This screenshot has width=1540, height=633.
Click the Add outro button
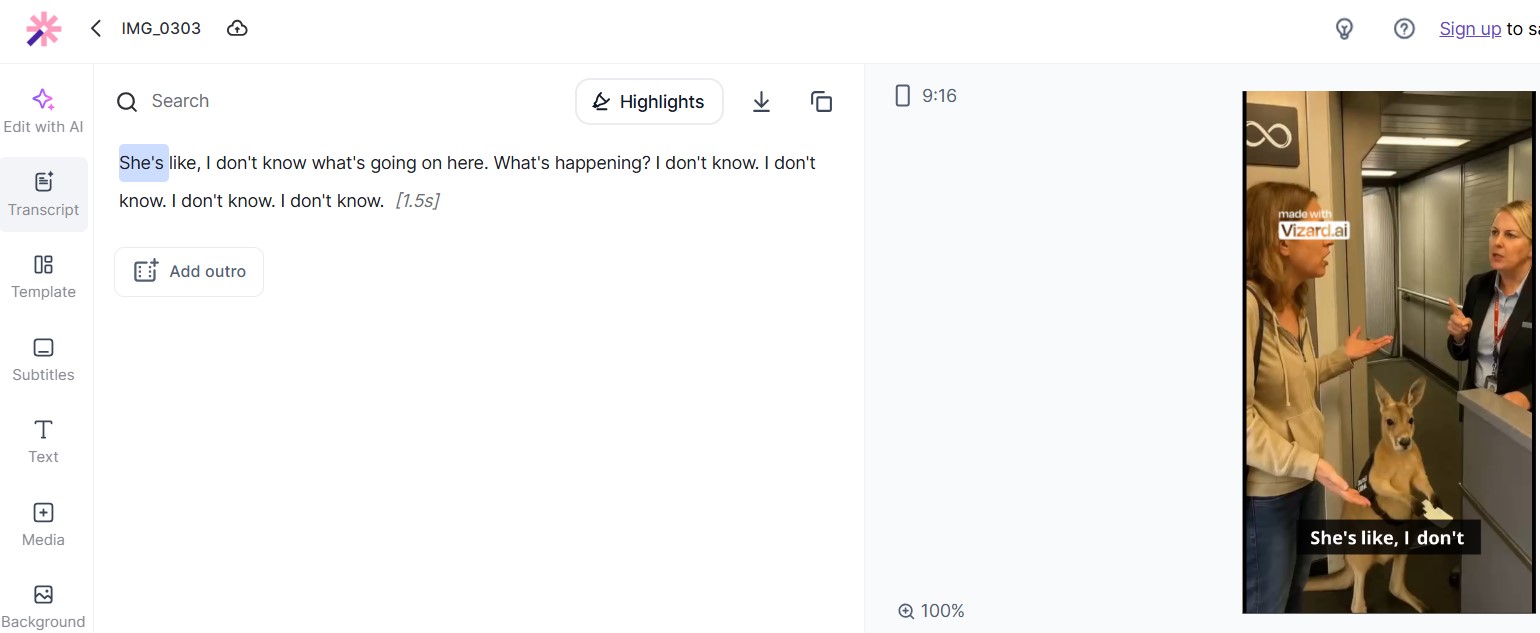coord(189,272)
